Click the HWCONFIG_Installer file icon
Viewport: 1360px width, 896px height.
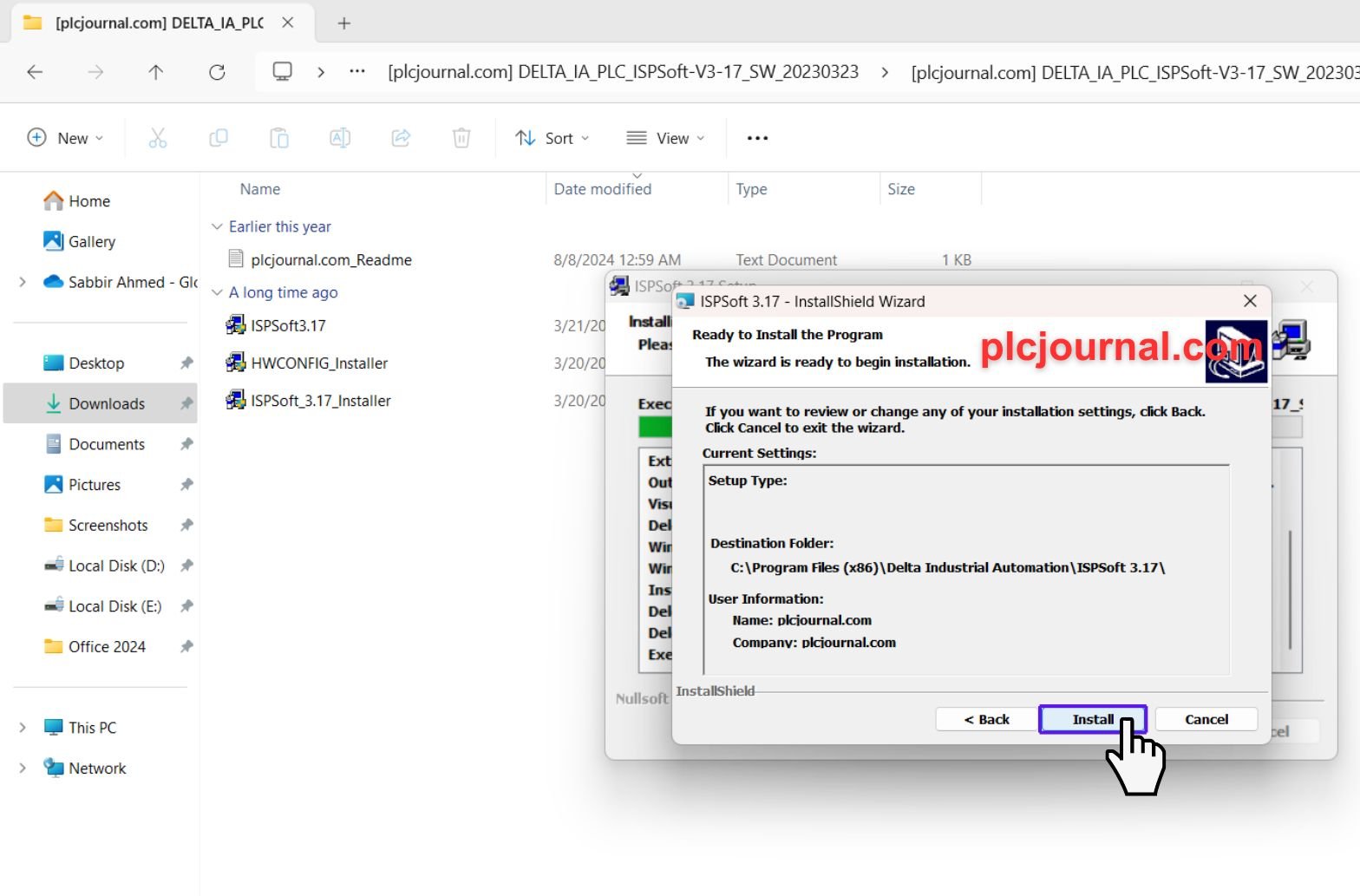235,363
